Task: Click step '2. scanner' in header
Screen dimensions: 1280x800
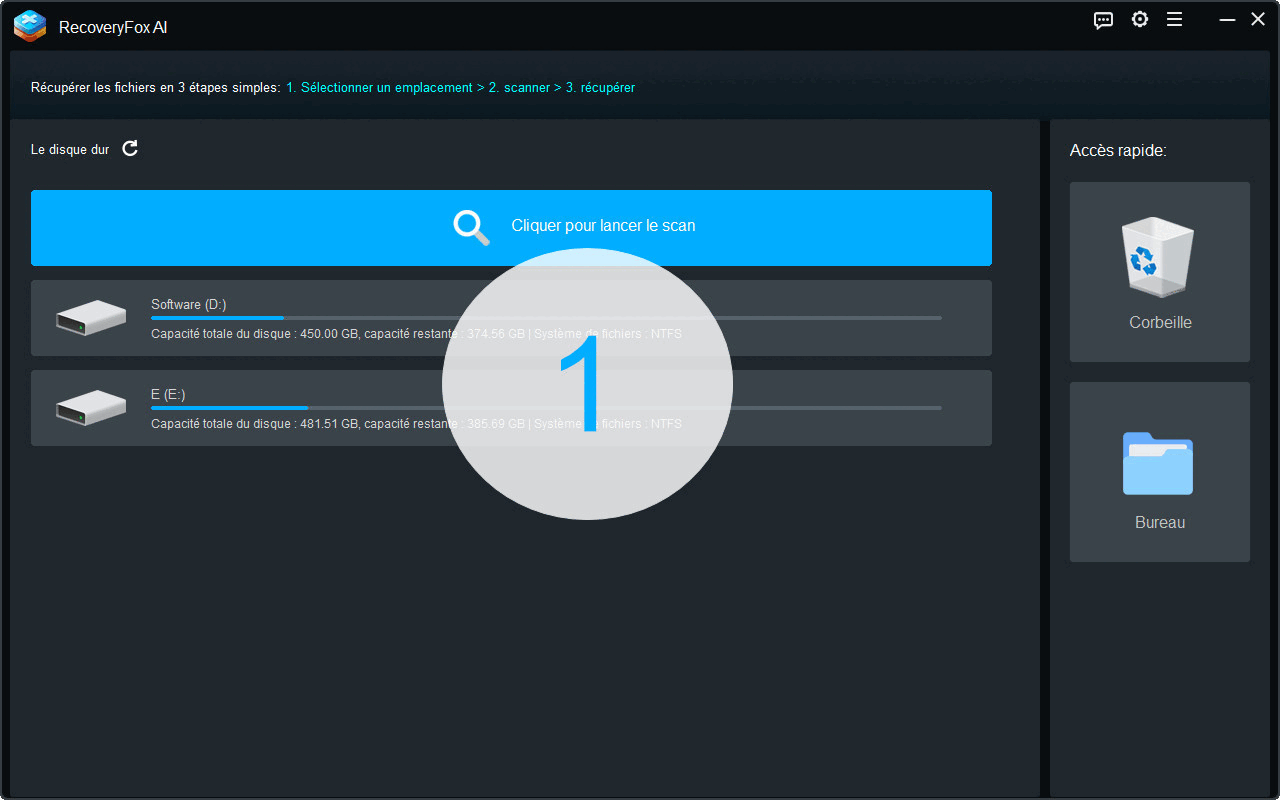Action: pos(519,88)
